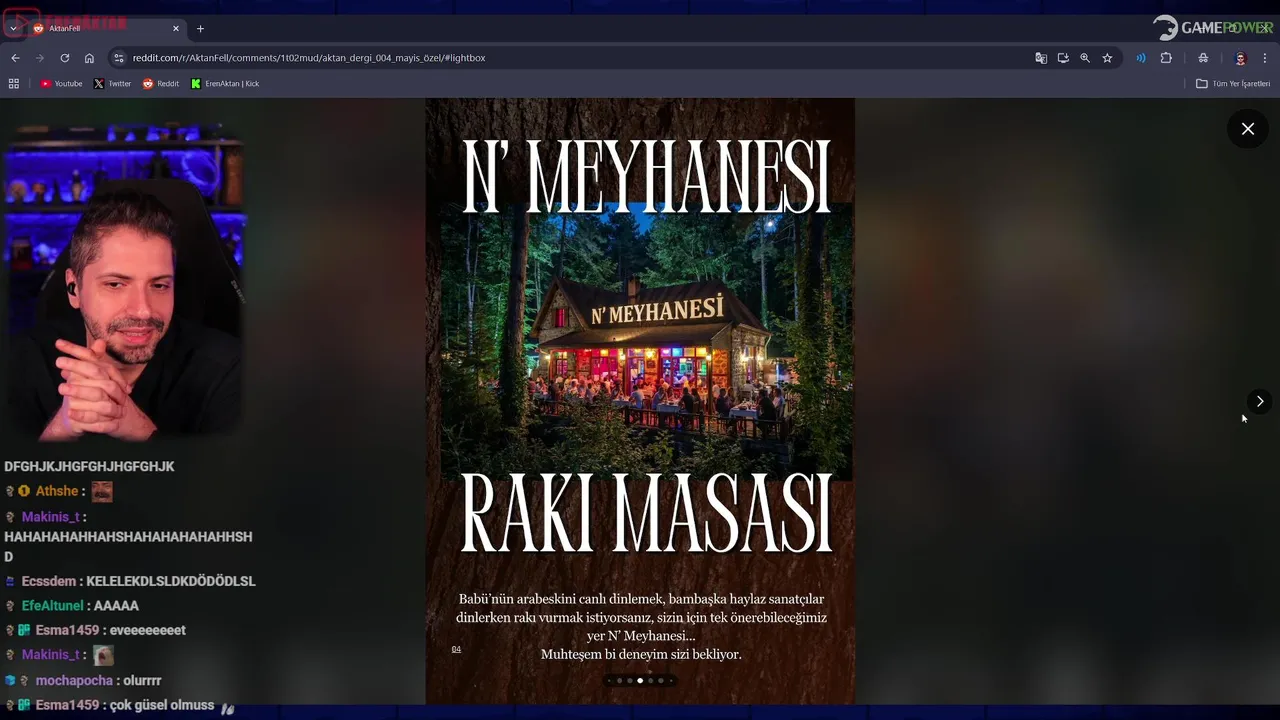Screen dimensions: 1280x720
Task: Open the Twitter bookmark
Action: (113, 84)
